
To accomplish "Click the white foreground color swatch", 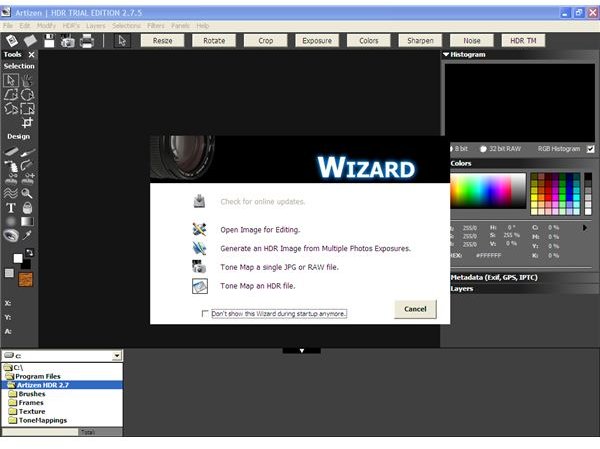I will coord(18,258).
